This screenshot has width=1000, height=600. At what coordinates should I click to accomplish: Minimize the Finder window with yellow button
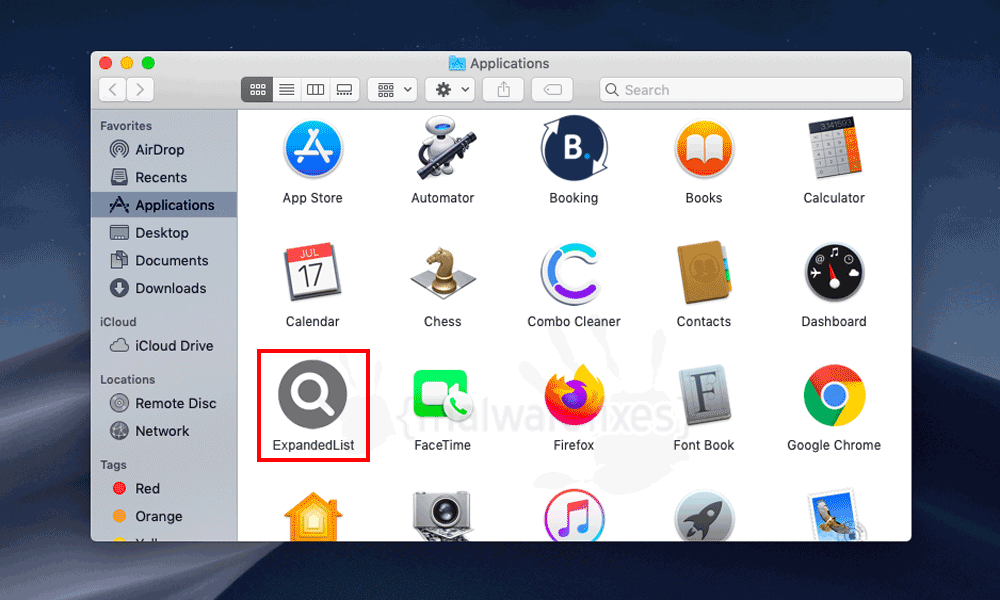[127, 62]
